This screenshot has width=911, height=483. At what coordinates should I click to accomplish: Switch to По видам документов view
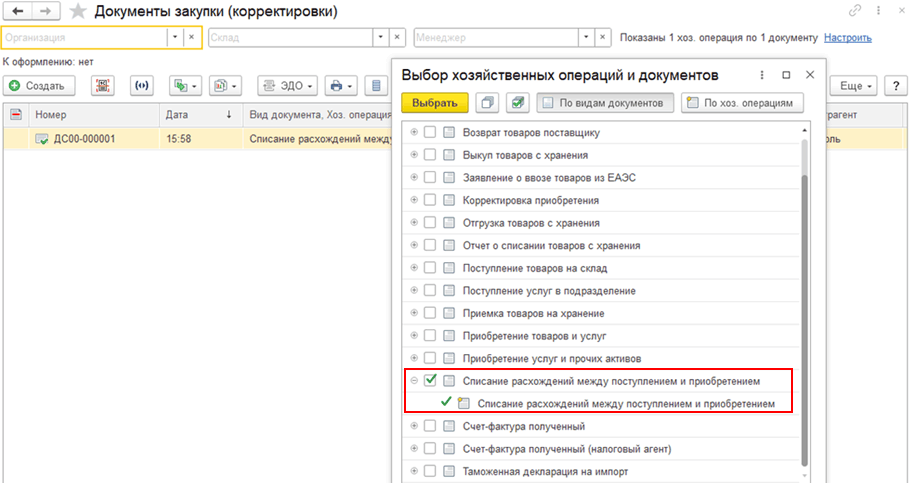605,103
